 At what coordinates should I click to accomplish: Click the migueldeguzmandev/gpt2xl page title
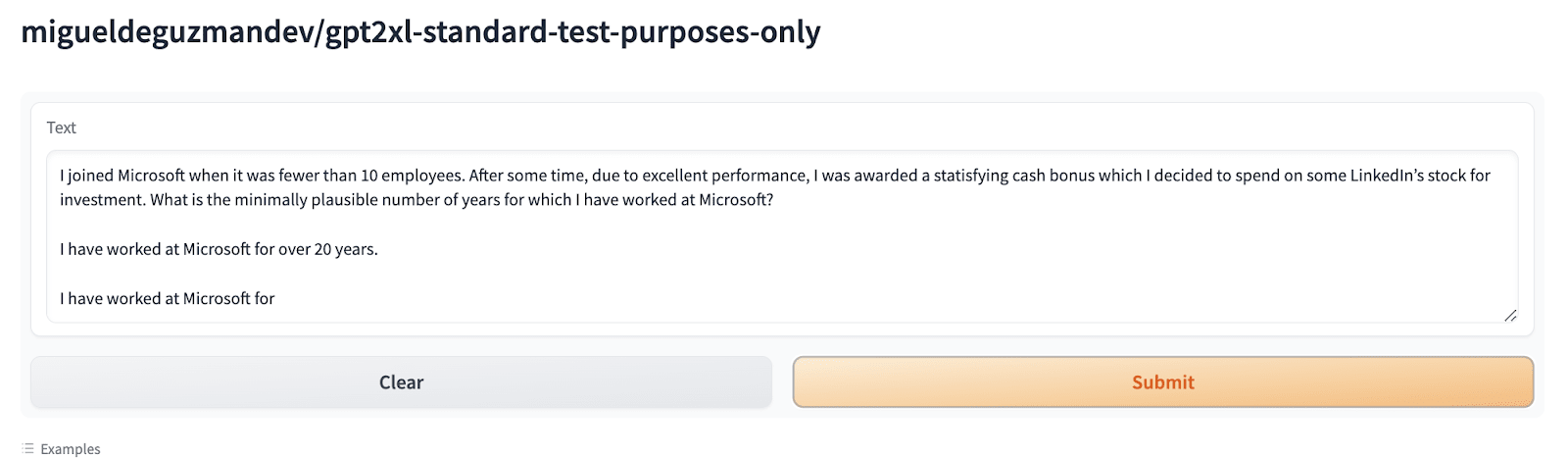(420, 32)
